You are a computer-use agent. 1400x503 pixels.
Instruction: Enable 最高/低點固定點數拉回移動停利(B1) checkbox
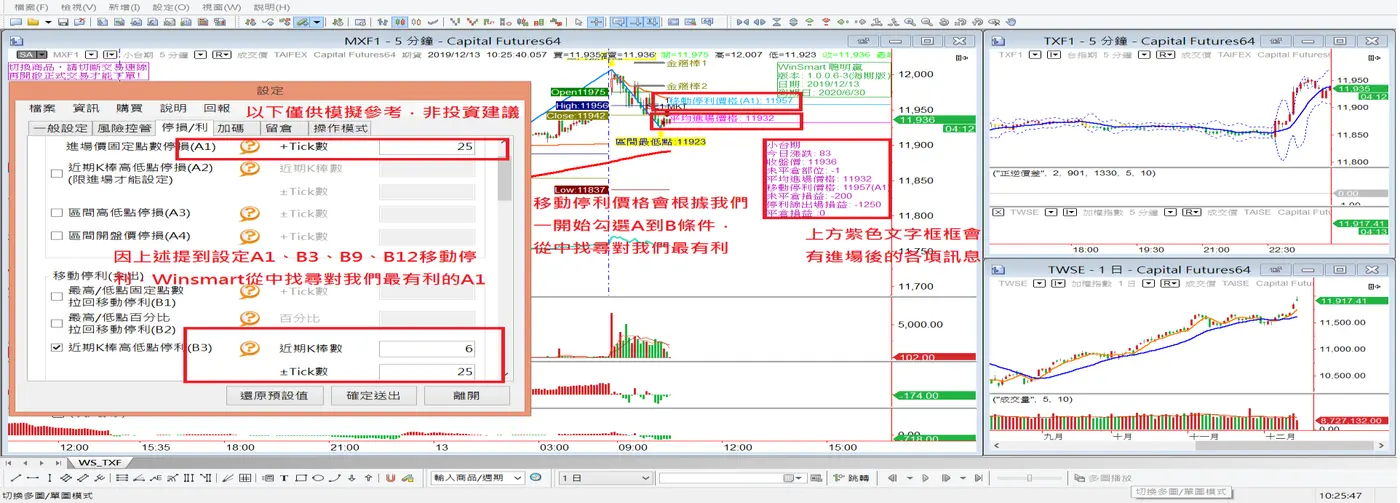pyautogui.click(x=56, y=297)
